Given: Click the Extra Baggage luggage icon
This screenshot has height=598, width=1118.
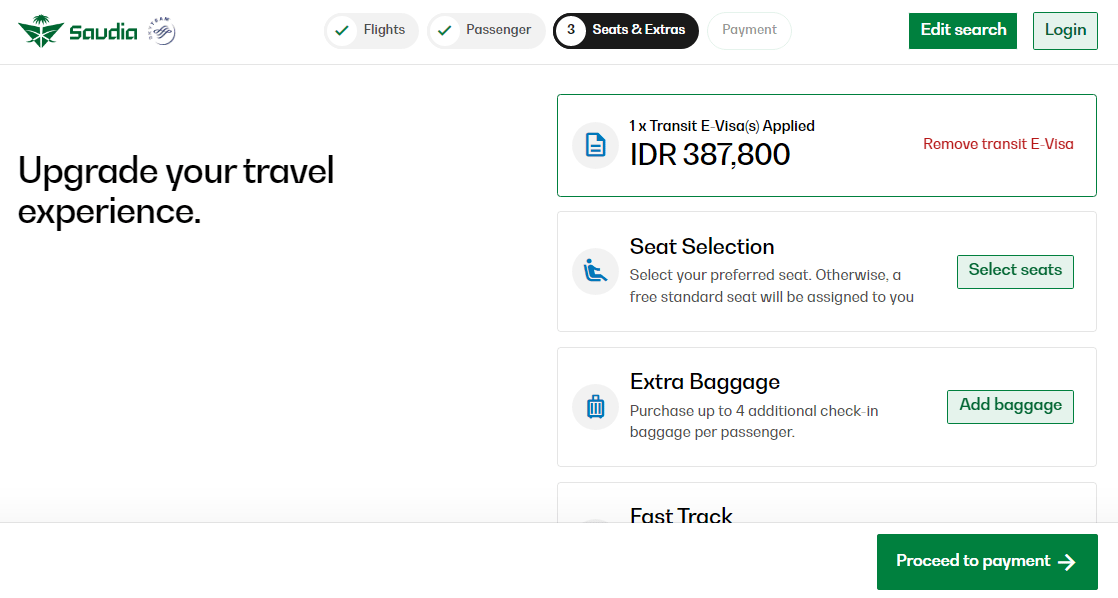Looking at the screenshot, I should (595, 406).
